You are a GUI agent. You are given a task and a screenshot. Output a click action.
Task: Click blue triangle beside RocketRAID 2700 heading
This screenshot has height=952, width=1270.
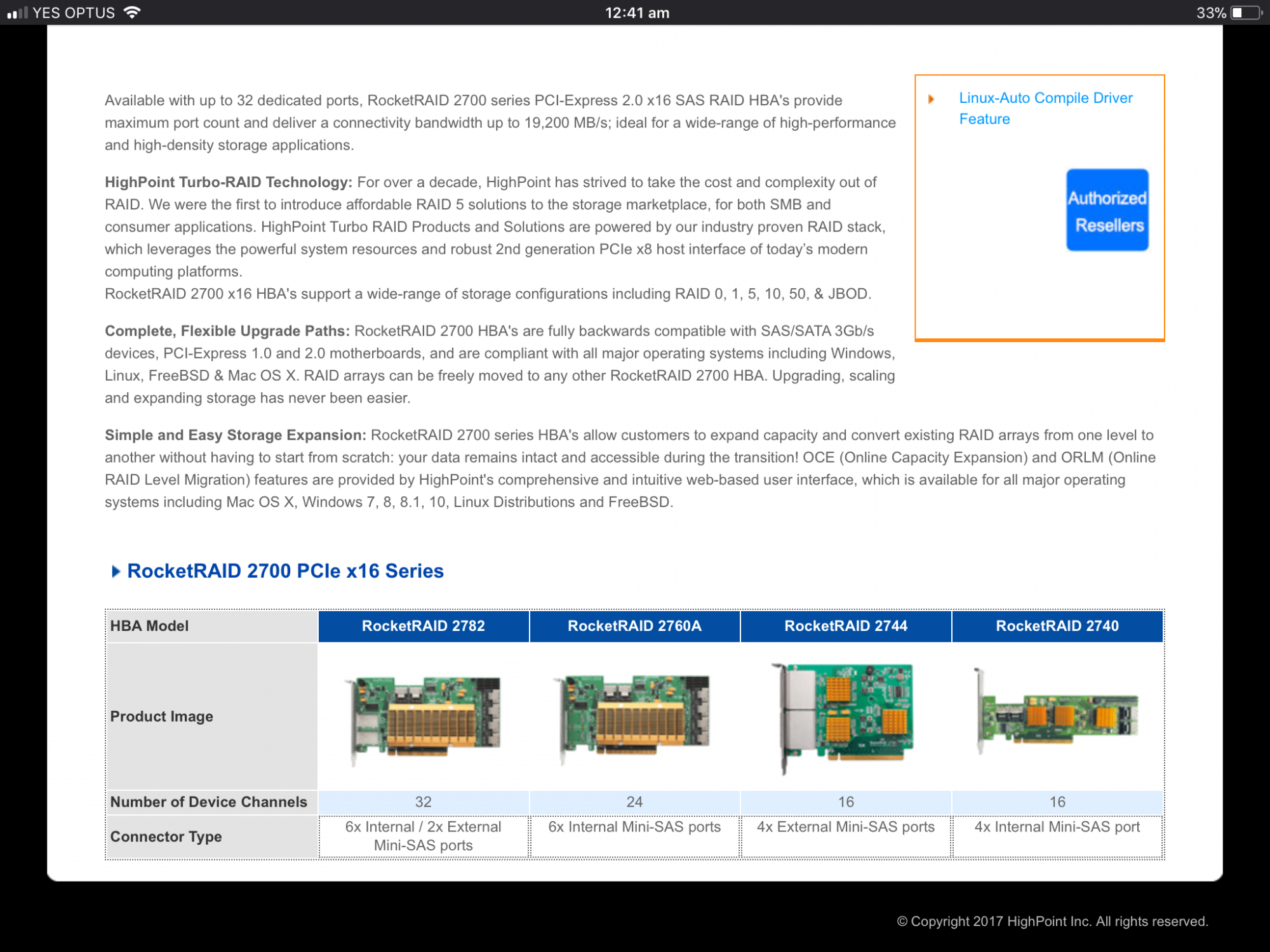click(x=116, y=571)
